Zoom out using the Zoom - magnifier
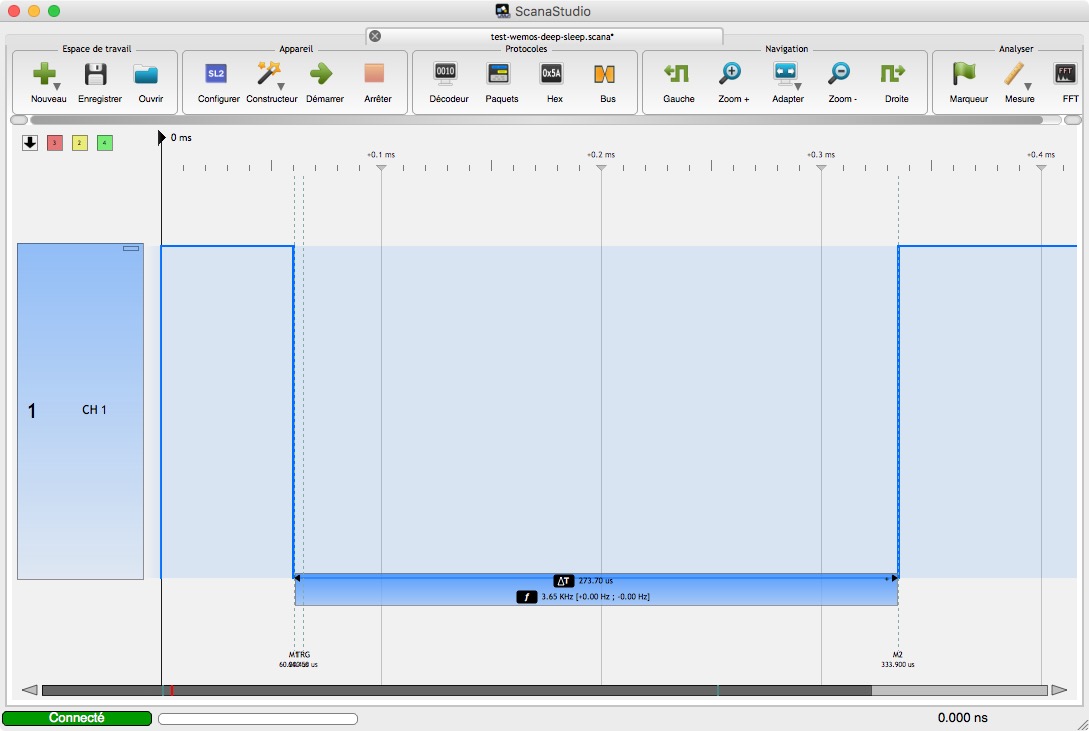 point(840,74)
